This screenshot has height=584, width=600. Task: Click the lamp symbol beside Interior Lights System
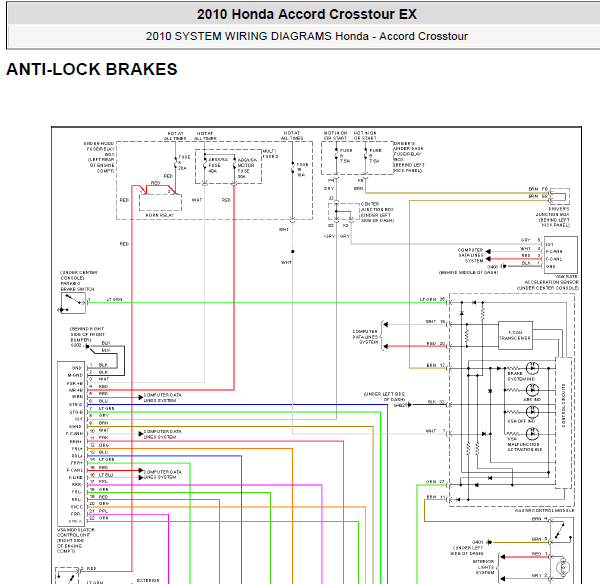coord(563,568)
